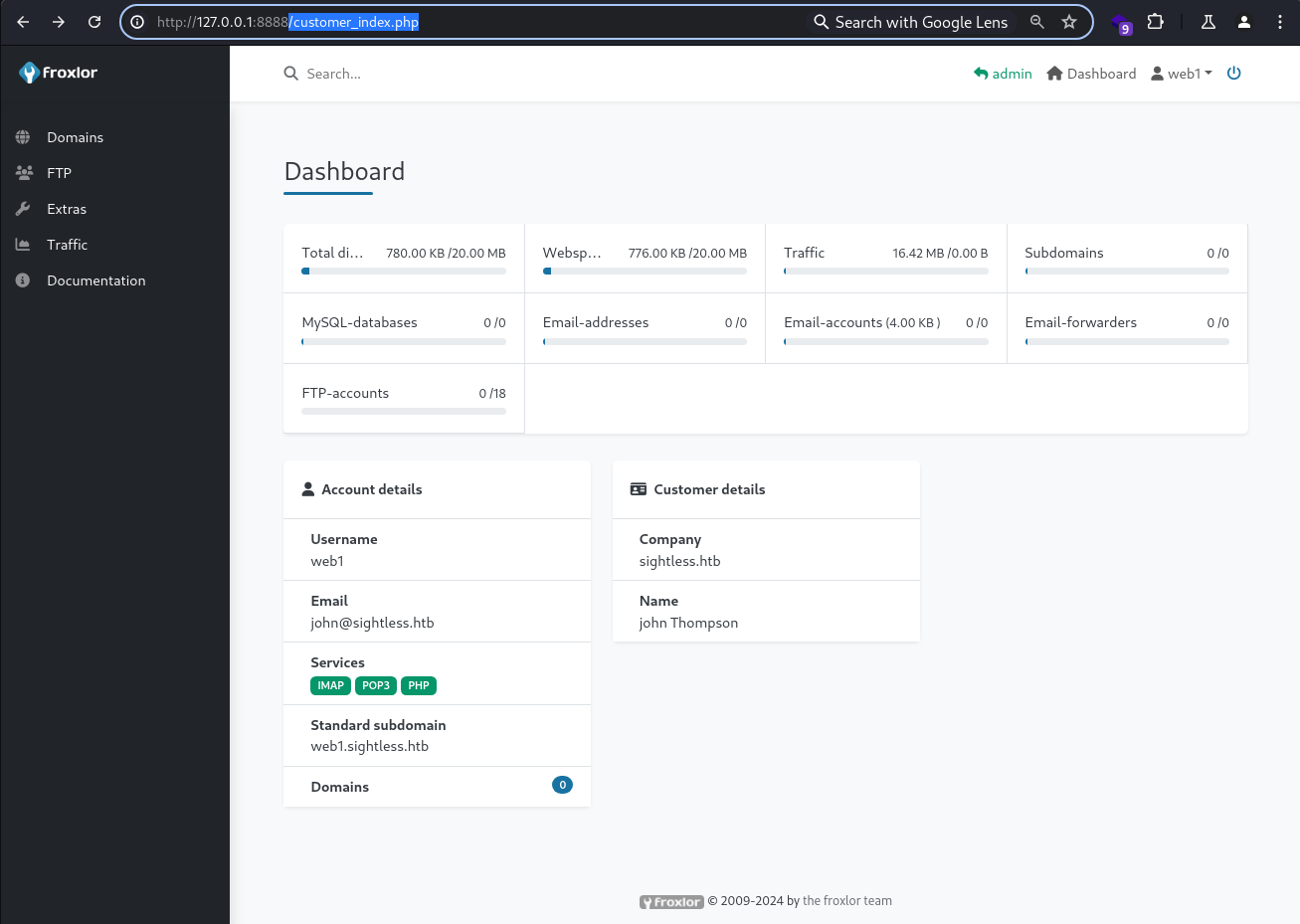Open the purple extension with badge 9
Screen dimensions: 1300x924
tap(1122, 23)
